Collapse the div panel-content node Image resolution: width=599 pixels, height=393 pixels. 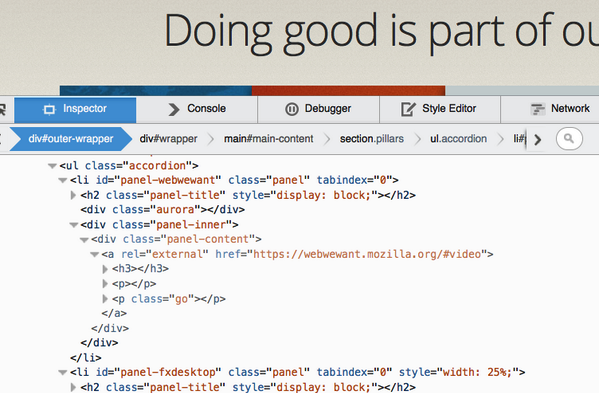coord(84,240)
